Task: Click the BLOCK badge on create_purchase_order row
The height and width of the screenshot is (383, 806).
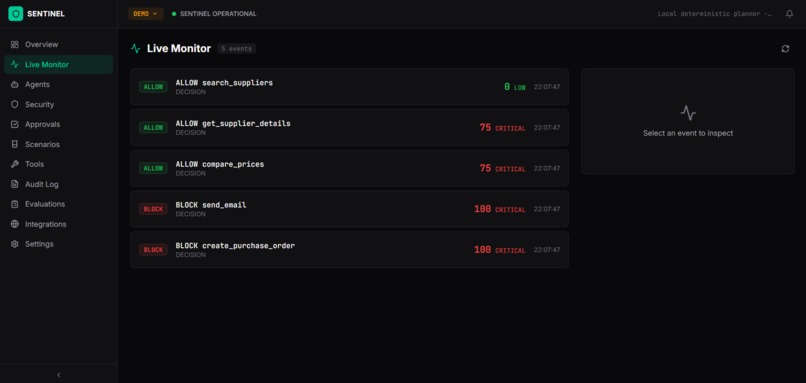Action: 153,250
